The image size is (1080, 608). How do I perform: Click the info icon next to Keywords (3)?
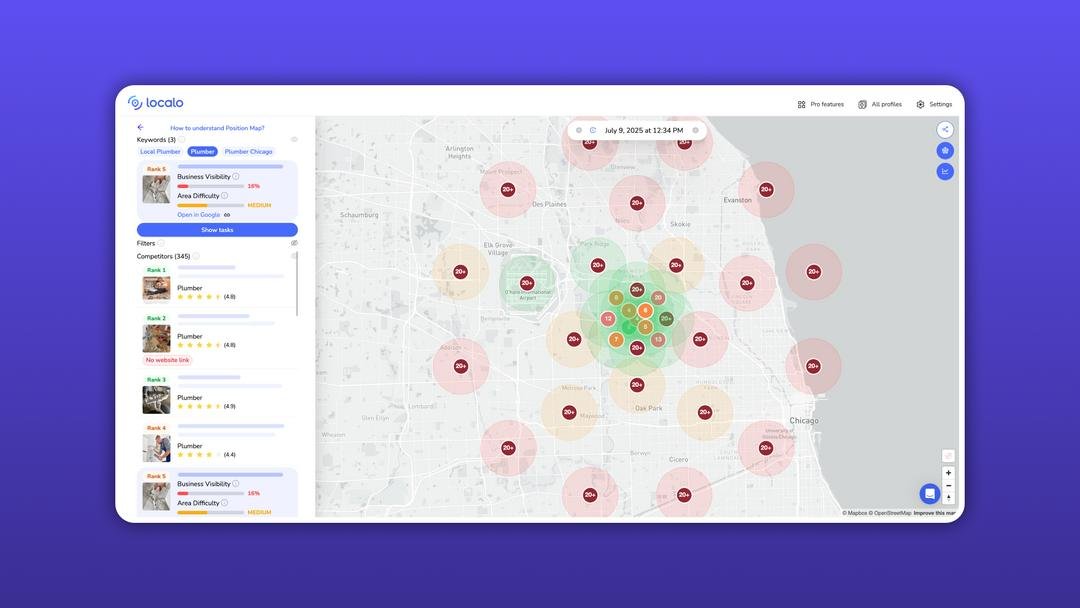(x=182, y=140)
